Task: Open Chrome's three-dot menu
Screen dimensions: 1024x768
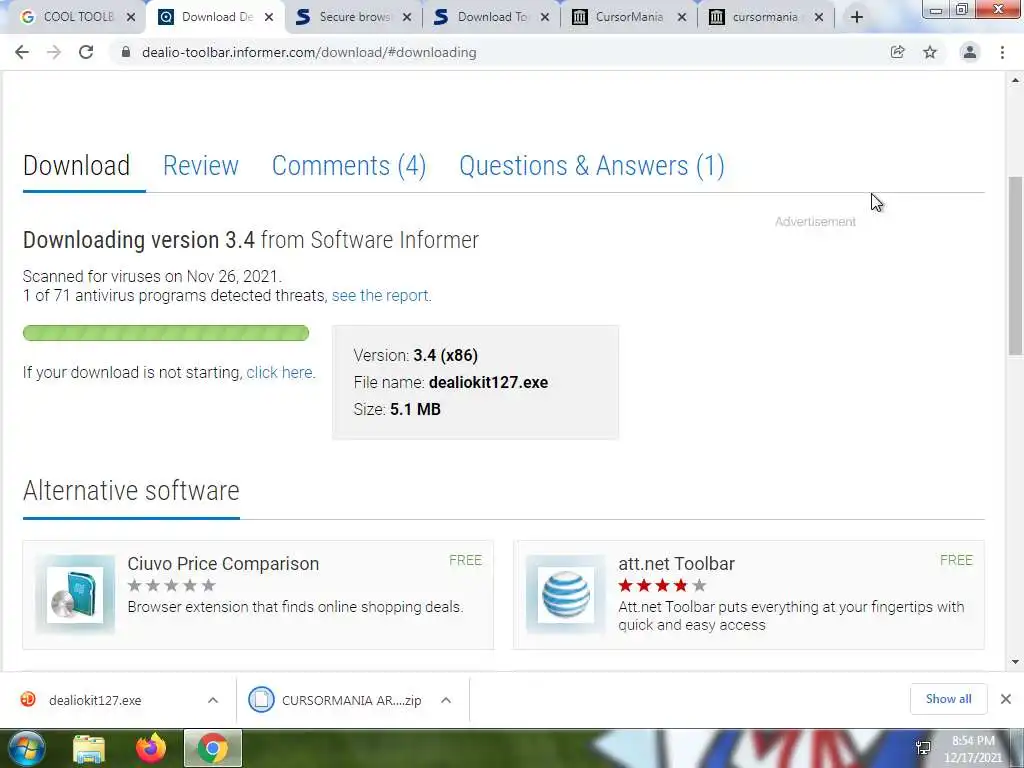Action: 1002,52
